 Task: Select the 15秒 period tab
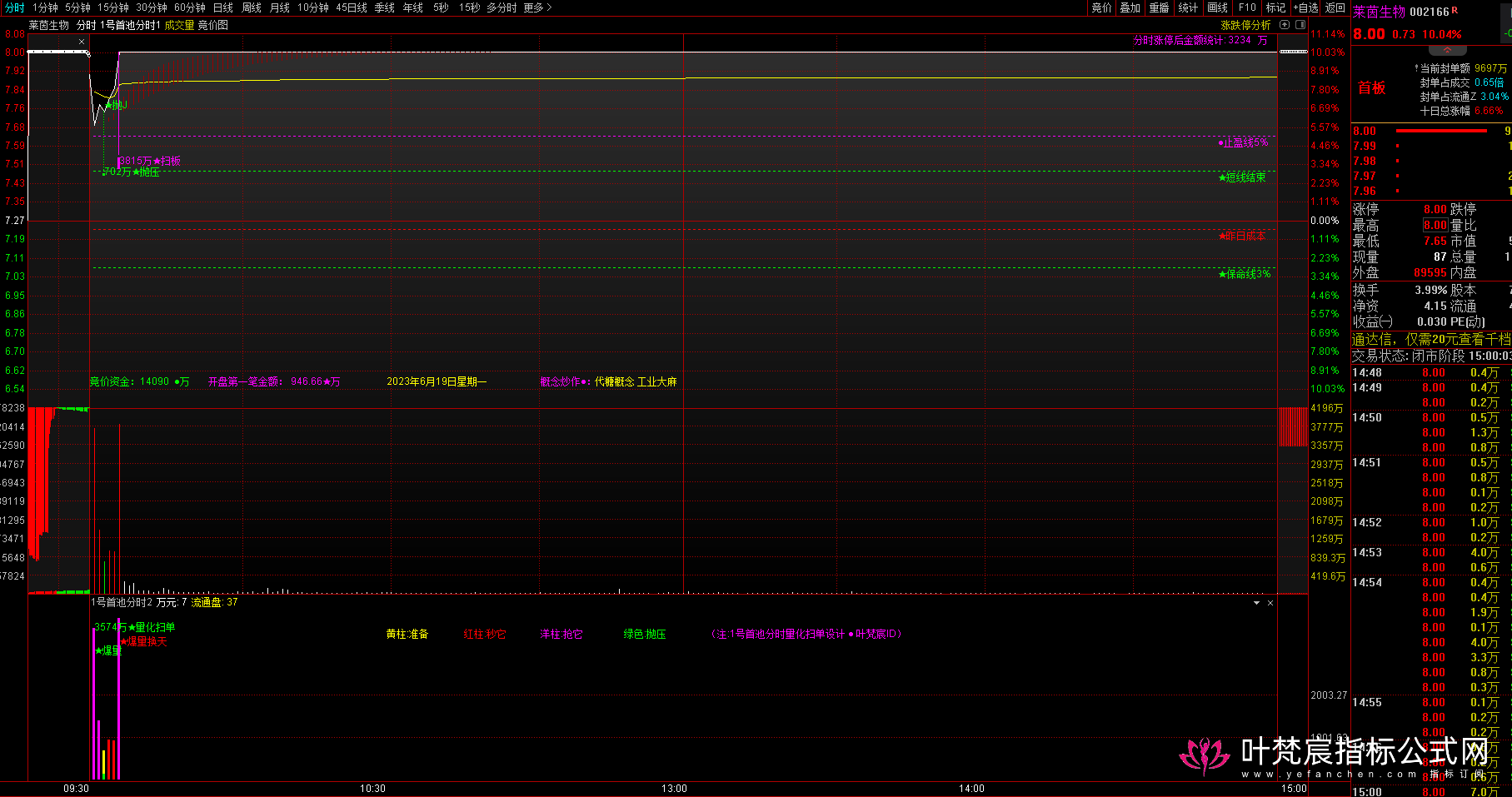pos(469,7)
